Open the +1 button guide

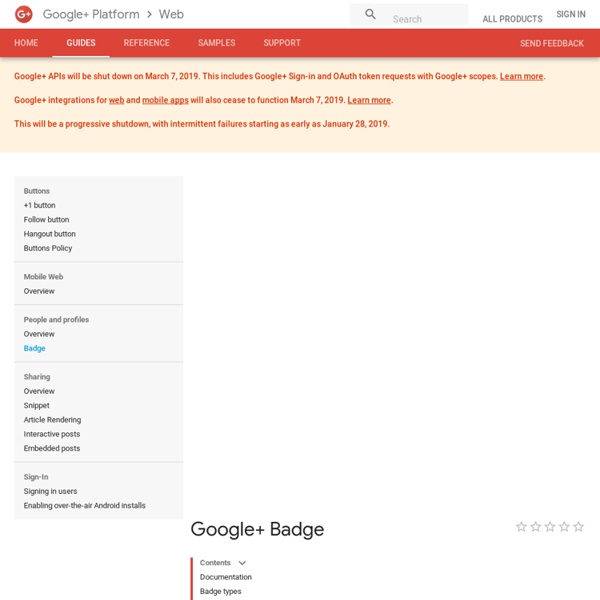coord(39,205)
